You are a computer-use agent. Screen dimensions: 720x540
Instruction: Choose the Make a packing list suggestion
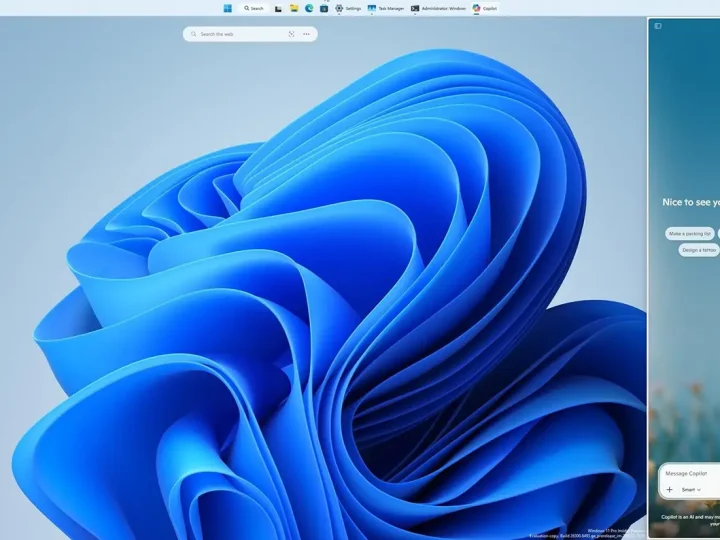(x=690, y=234)
